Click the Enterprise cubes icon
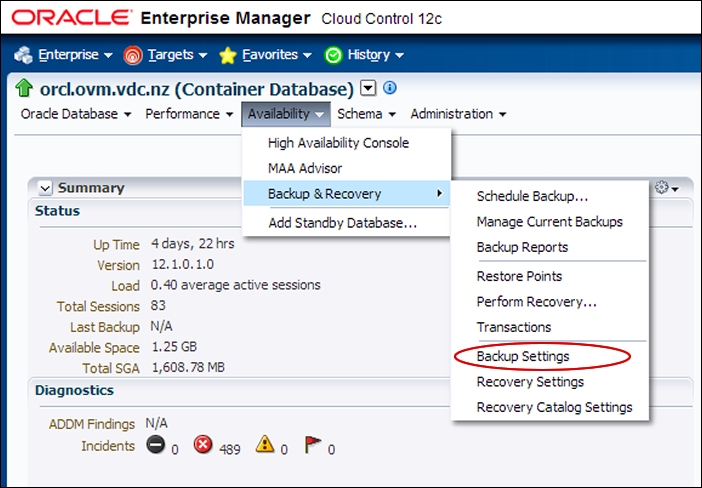The width and height of the screenshot is (702, 488). click(x=23, y=55)
